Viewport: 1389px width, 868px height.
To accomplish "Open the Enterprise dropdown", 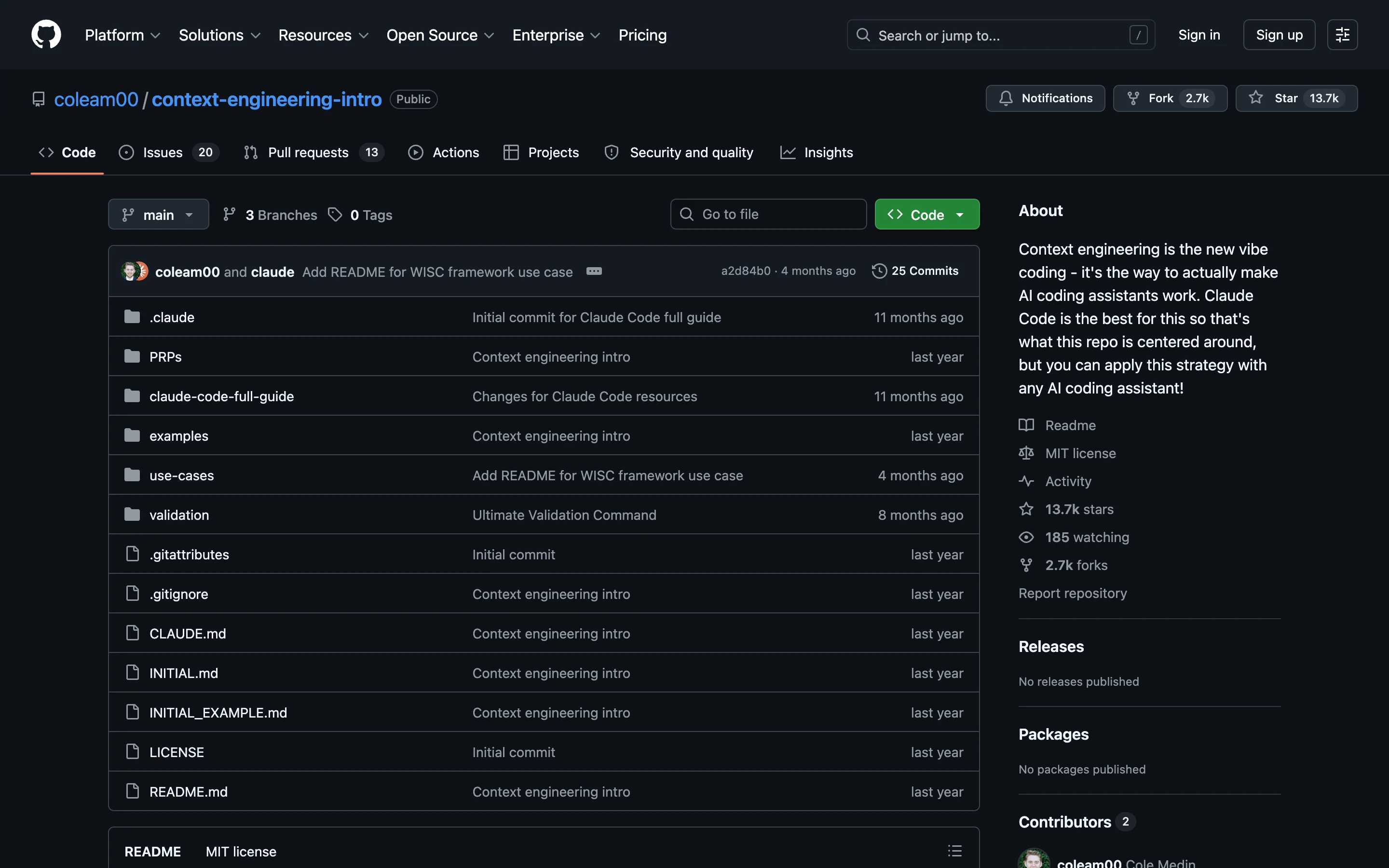I will (x=556, y=35).
